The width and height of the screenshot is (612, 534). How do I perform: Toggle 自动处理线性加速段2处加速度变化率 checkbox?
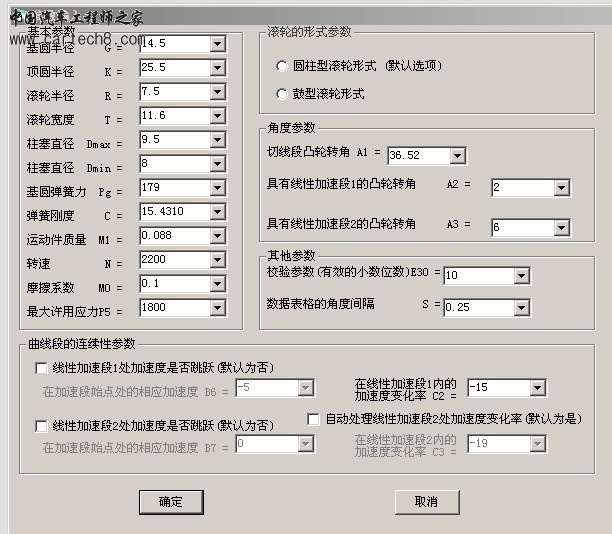point(313,419)
